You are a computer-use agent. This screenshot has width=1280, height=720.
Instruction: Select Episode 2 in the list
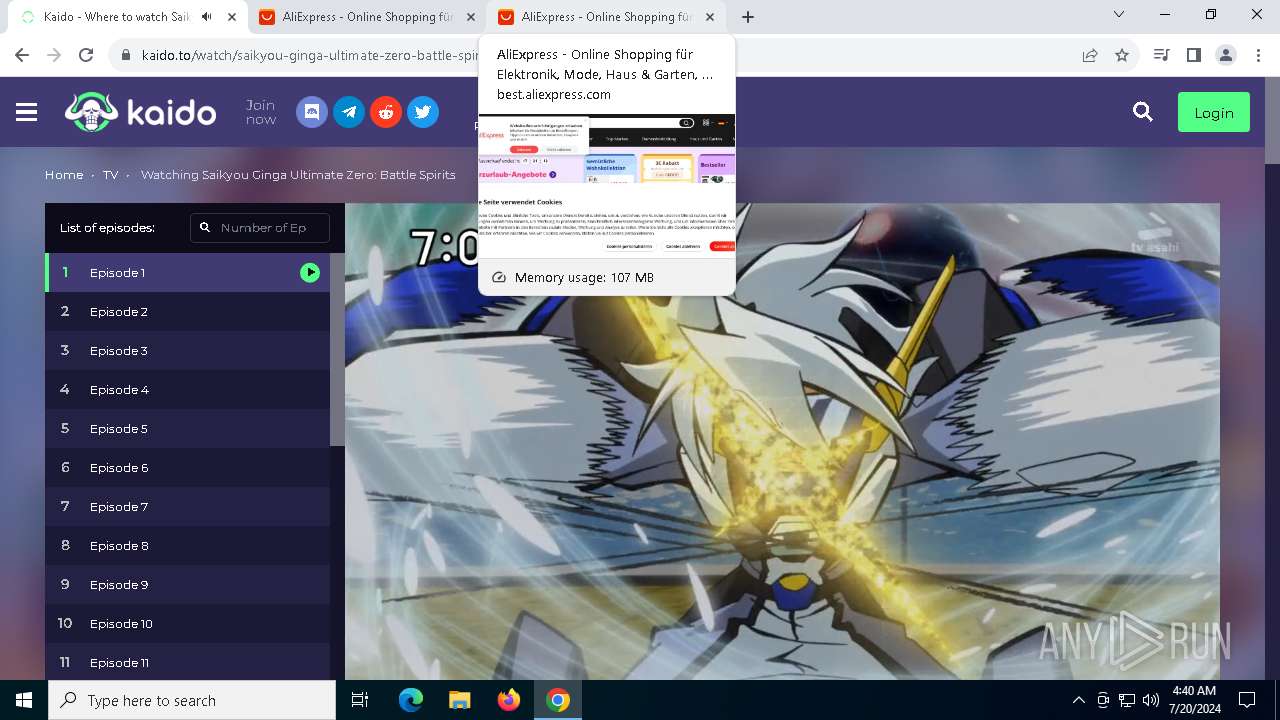tap(187, 311)
